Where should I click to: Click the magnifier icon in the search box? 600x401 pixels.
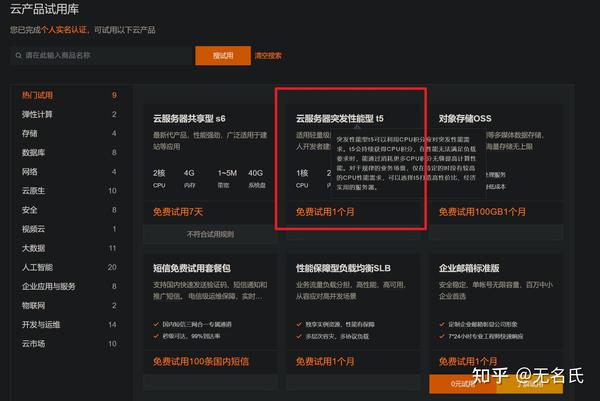coord(18,55)
